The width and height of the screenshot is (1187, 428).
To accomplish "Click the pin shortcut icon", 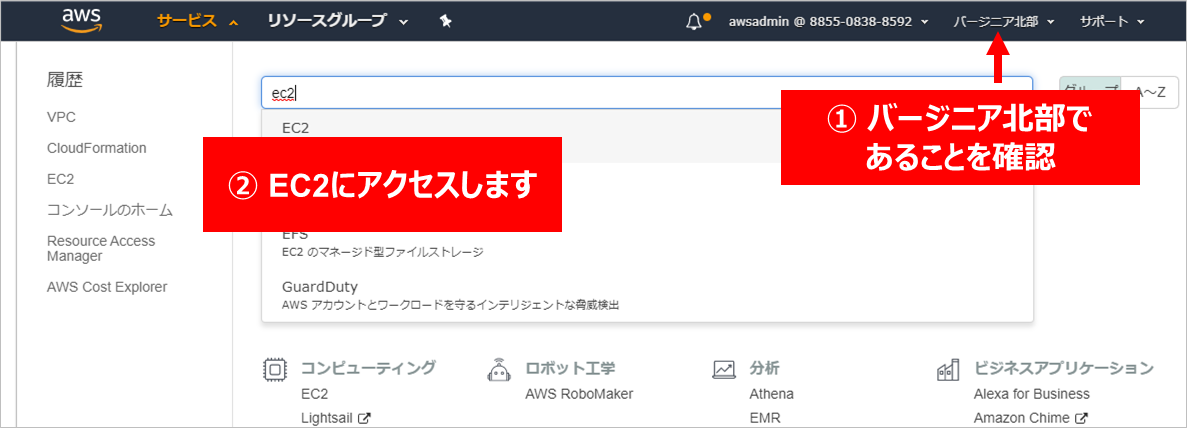I will point(446,21).
